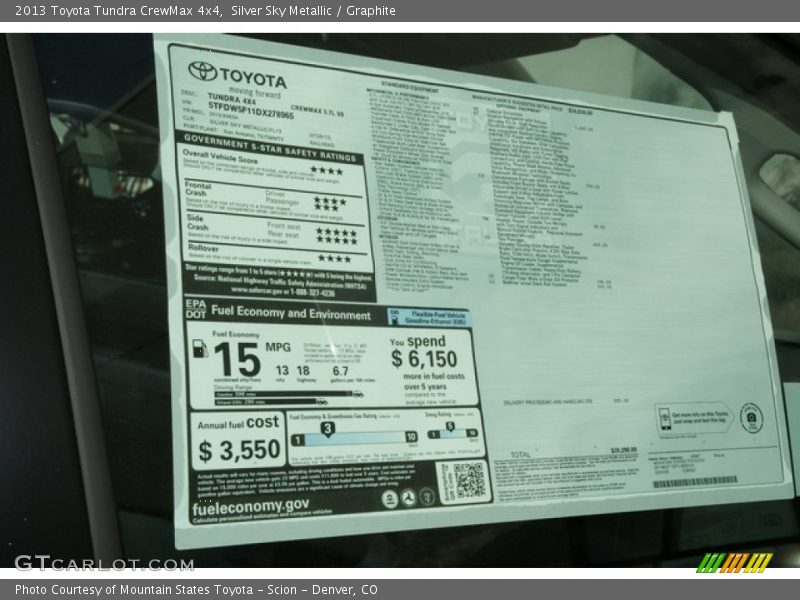Click the '6.7' gallons per 100 miles value
800x600 pixels.
(x=340, y=371)
